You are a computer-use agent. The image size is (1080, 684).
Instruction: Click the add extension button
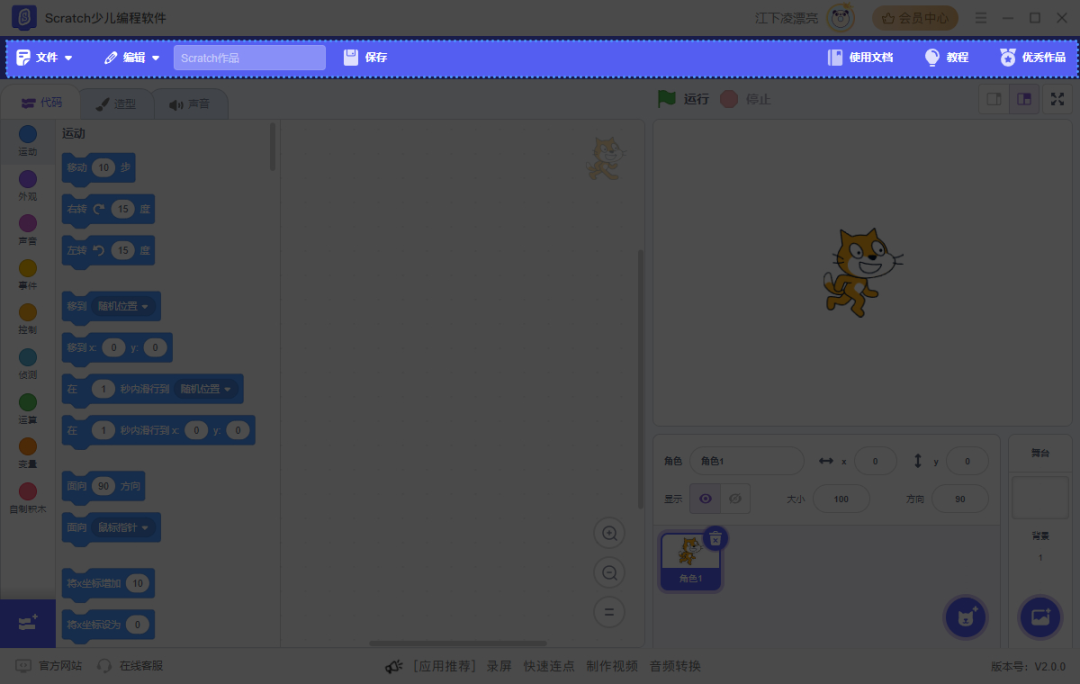click(x=28, y=623)
